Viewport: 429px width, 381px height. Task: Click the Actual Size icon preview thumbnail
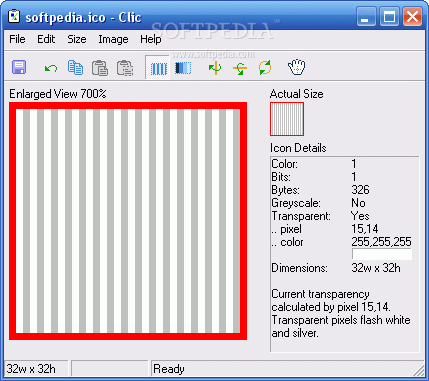287,119
